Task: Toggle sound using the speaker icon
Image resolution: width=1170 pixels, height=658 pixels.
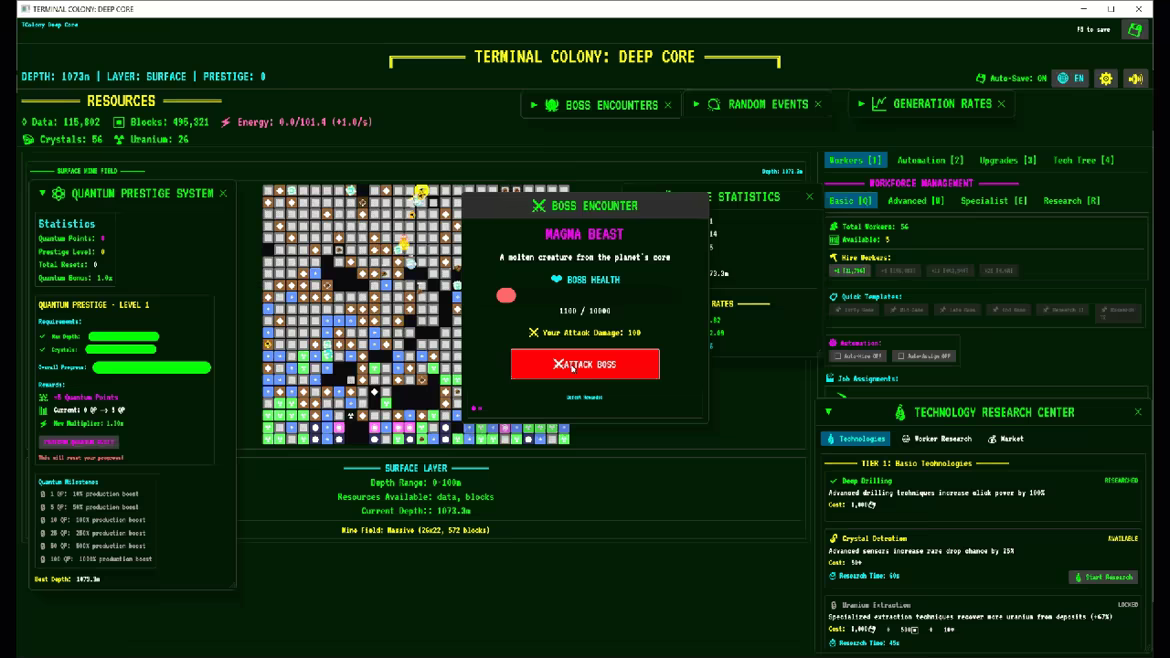Action: (x=1136, y=78)
